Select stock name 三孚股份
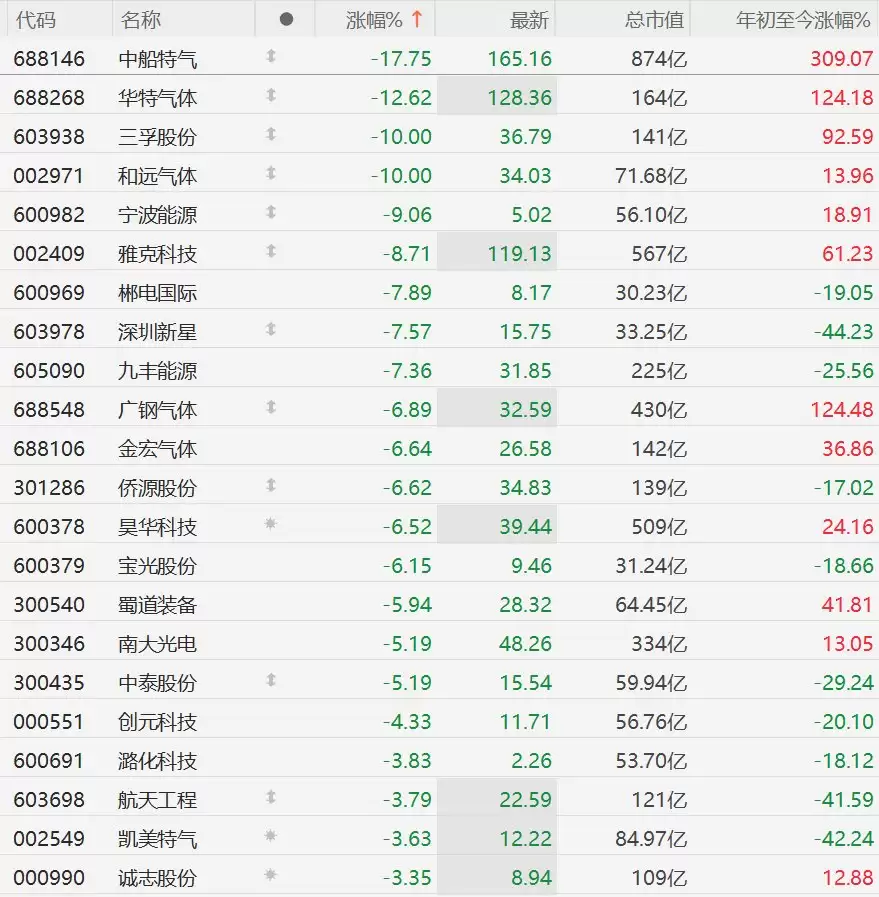This screenshot has width=879, height=897. pyautogui.click(x=158, y=137)
